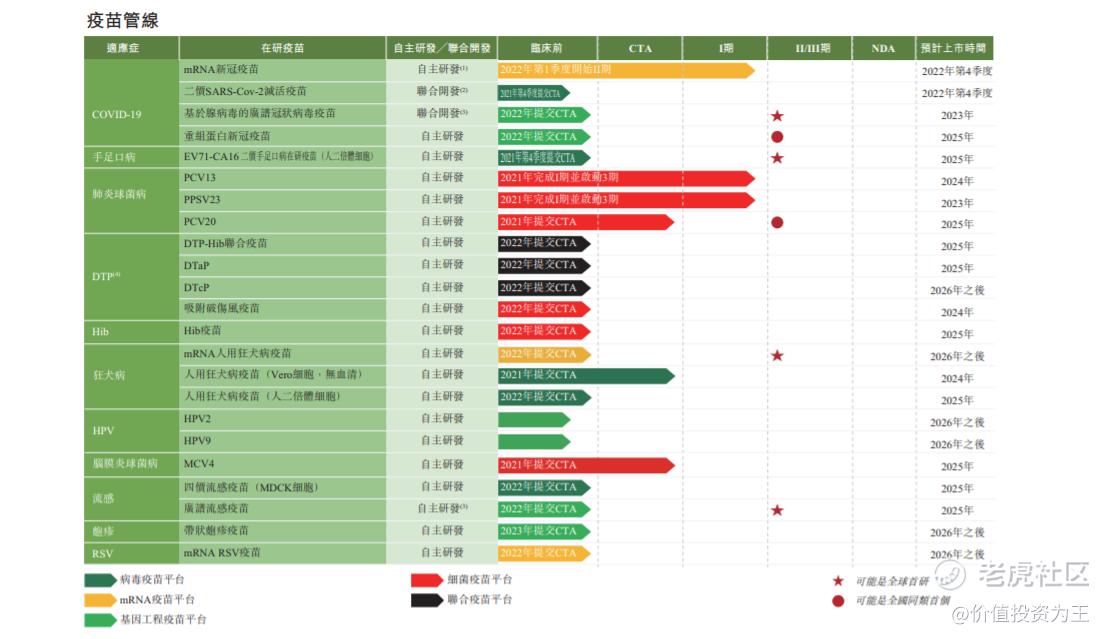Click the 自主研發 cell in the MCV4 row
This screenshot has height=639, width=1111.
pos(442,465)
